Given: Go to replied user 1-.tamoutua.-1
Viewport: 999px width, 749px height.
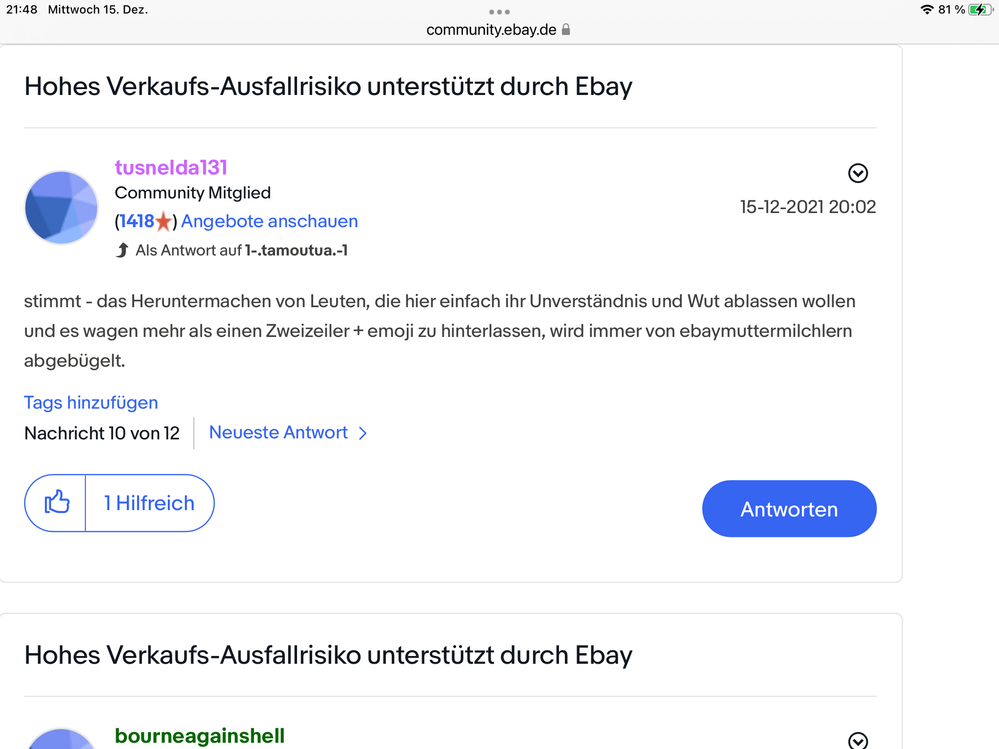Looking at the screenshot, I should [297, 250].
